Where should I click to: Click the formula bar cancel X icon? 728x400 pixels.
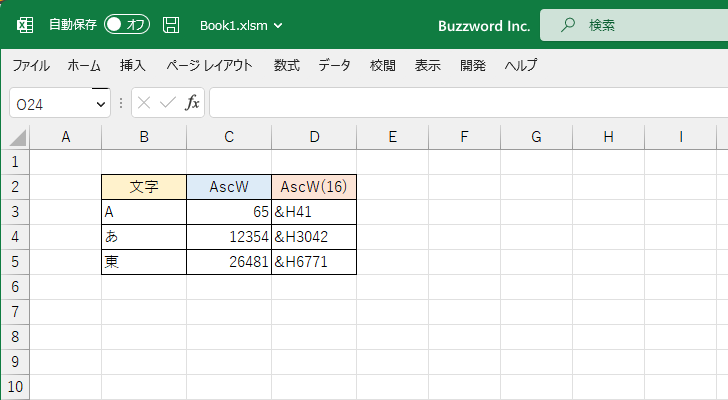[x=144, y=103]
